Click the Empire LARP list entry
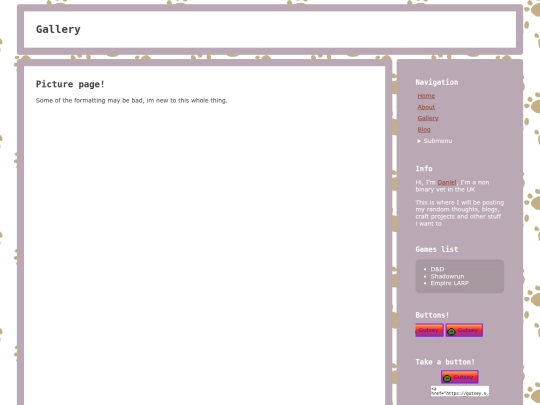540x405 pixels. (449, 283)
